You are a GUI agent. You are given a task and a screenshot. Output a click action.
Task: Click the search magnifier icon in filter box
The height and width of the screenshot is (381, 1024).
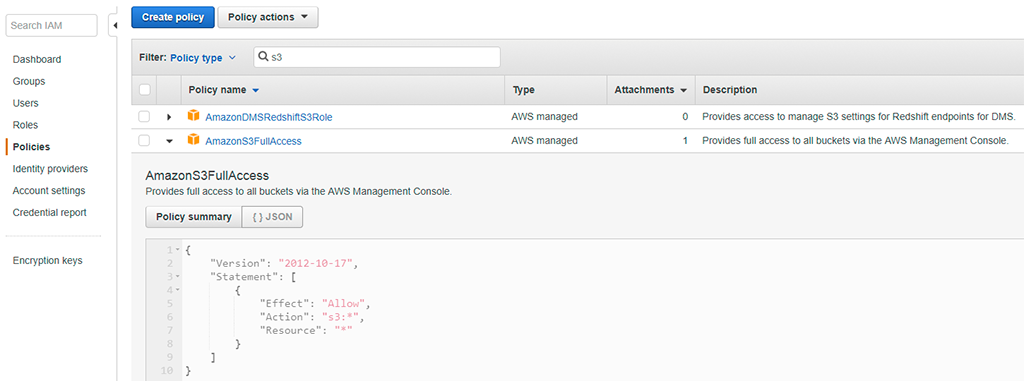tap(264, 57)
